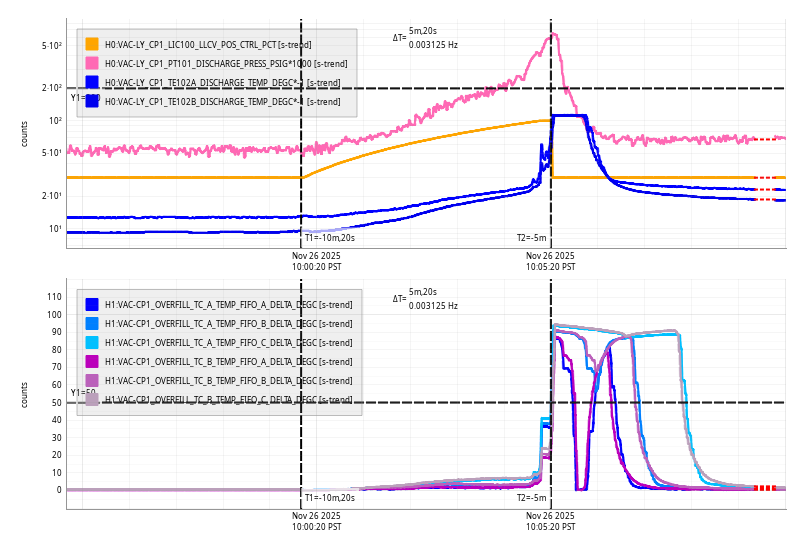The height and width of the screenshot is (551, 804).
Task: Click the T1=-10m,20s cursor label in bottom plot
Action: [329, 497]
